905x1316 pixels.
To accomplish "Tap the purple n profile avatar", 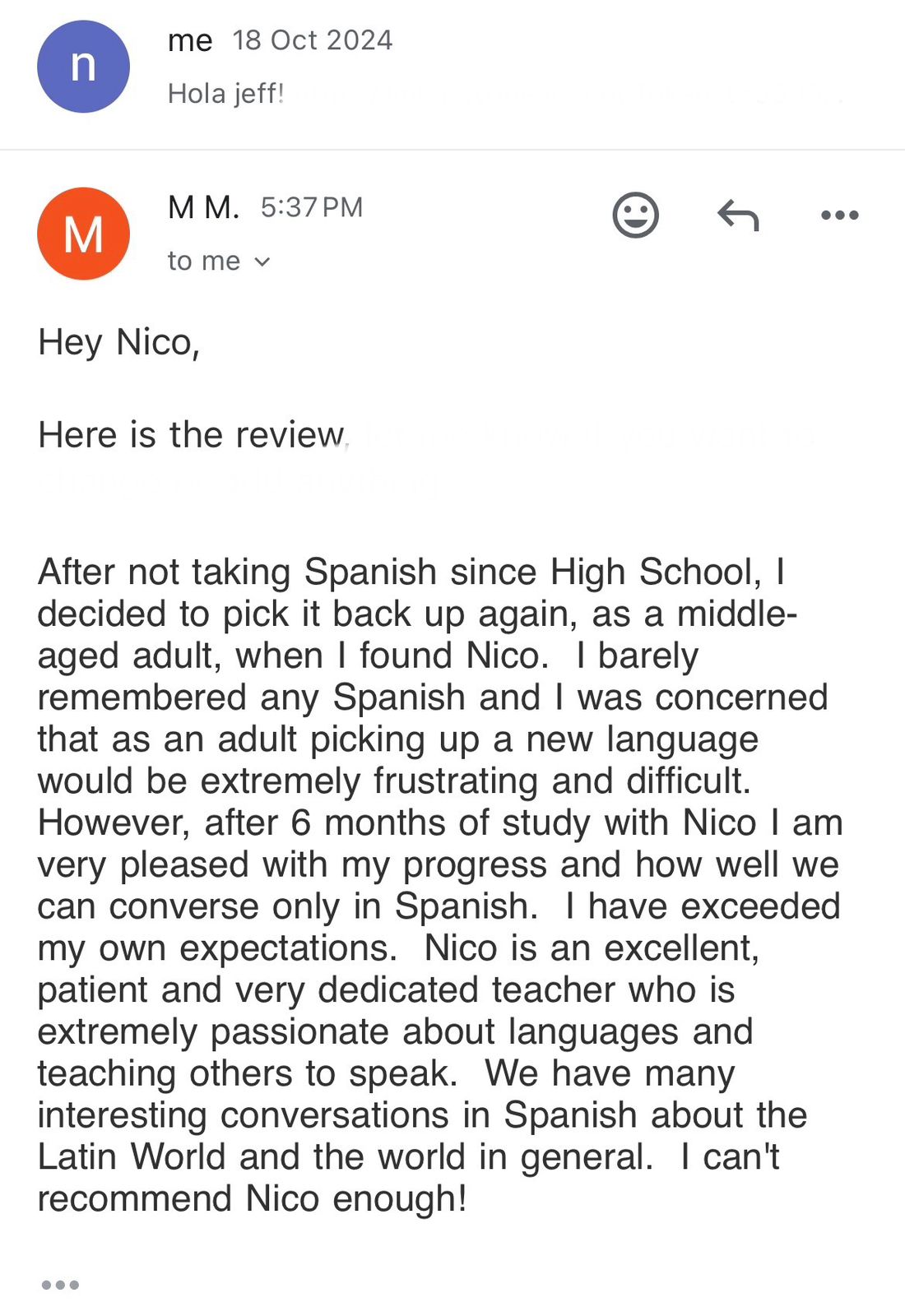I will coord(83,67).
